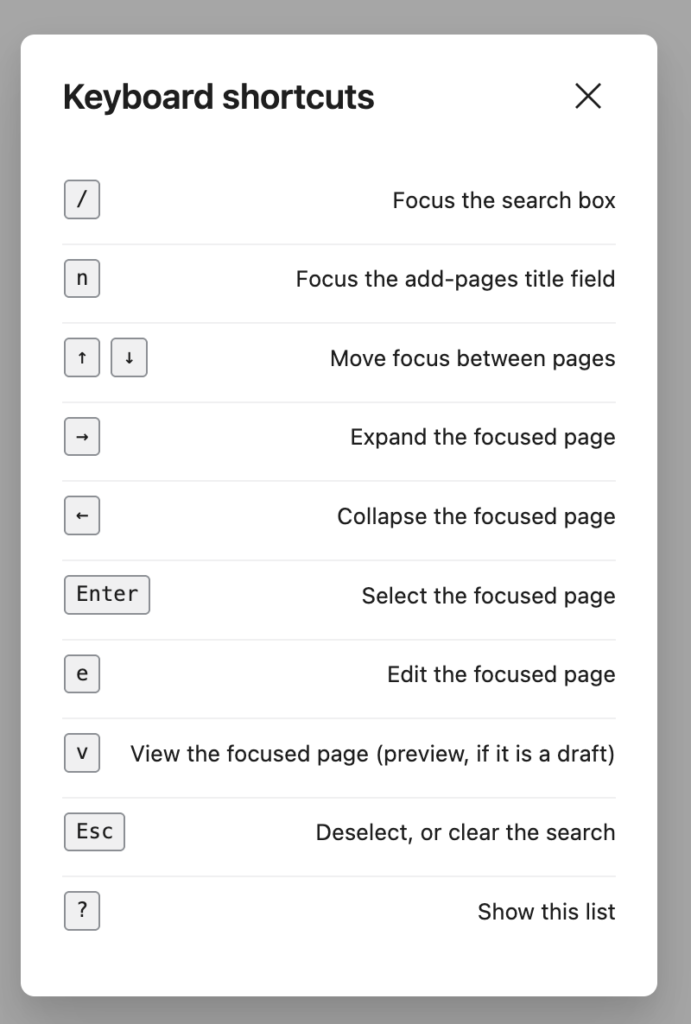The width and height of the screenshot is (691, 1024).
Task: Click the Enter key badge
Action: tap(107, 594)
